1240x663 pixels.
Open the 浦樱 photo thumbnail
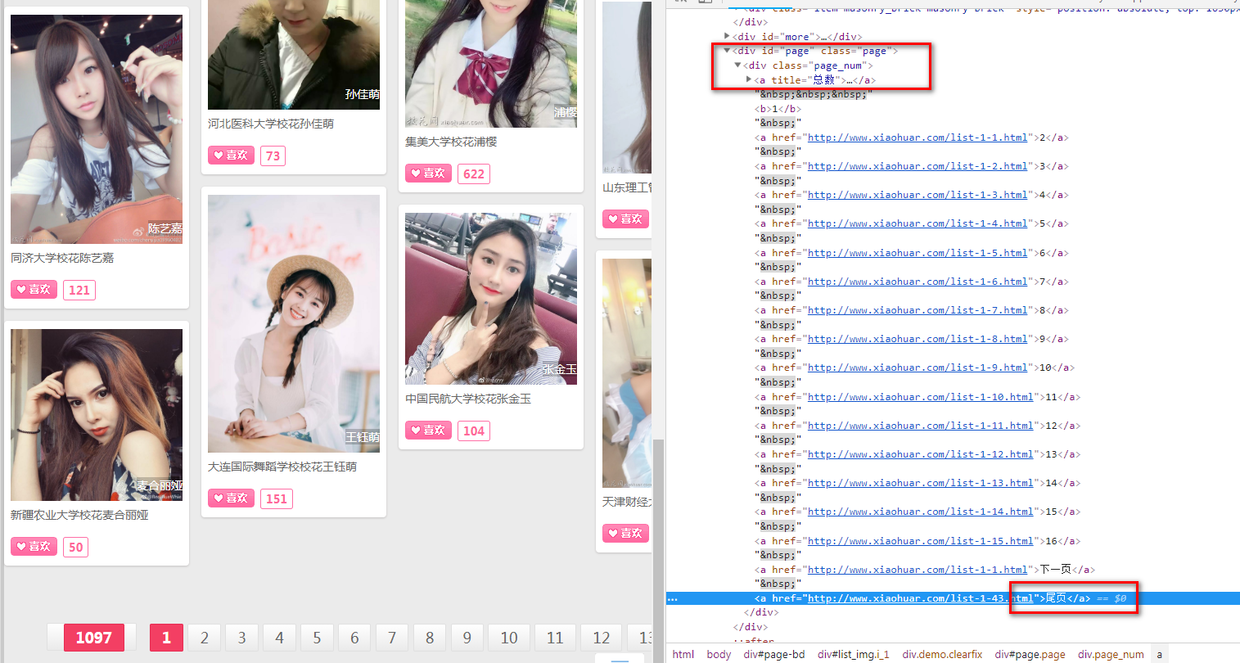click(x=491, y=63)
